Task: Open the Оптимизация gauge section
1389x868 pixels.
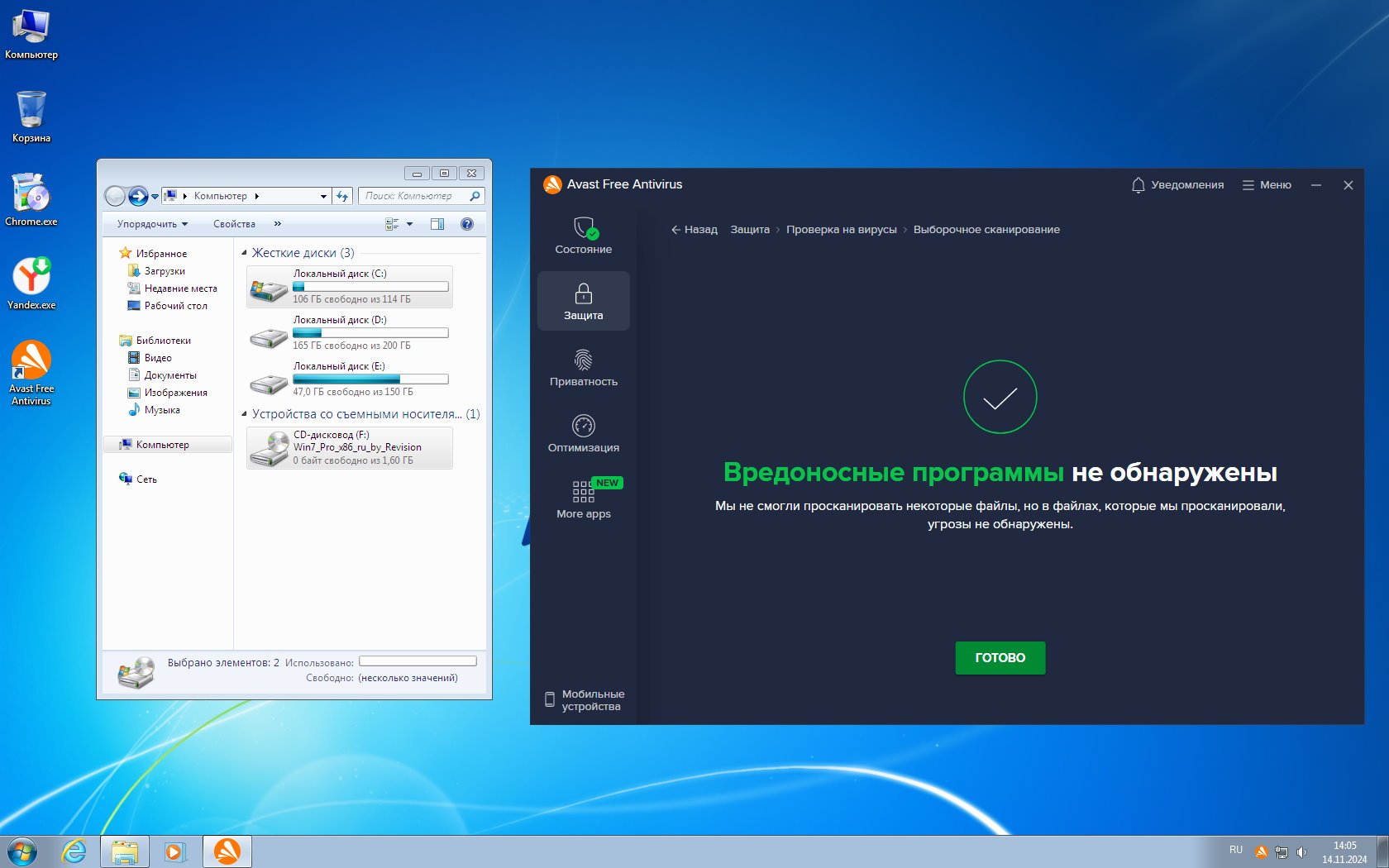Action: (583, 433)
